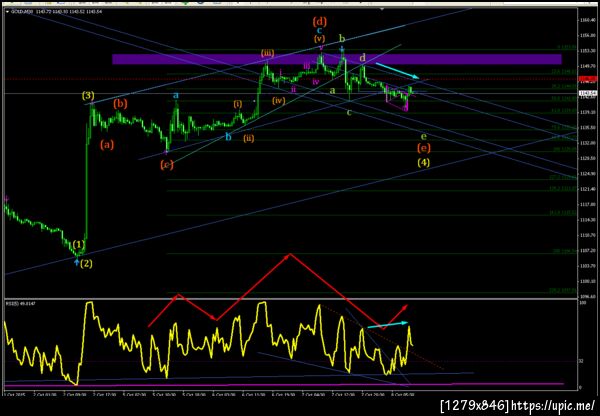The height and width of the screenshot is (416, 600).
Task: Select the orange (d) label at the top
Action: point(320,21)
